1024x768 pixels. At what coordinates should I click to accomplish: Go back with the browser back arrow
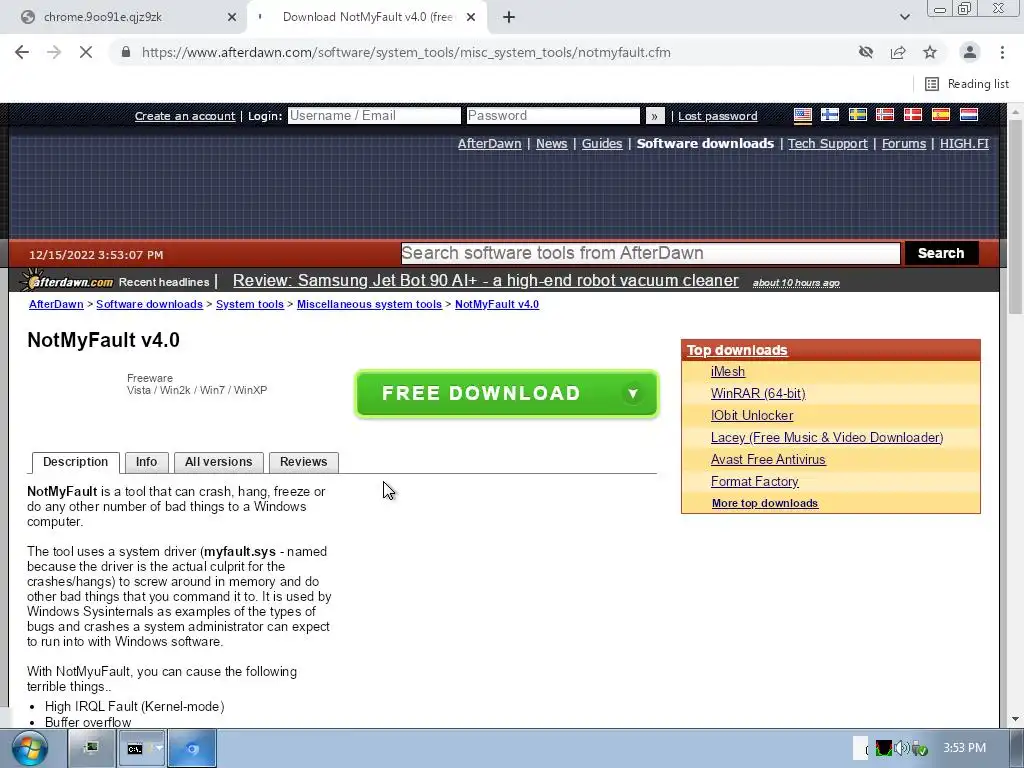22,52
